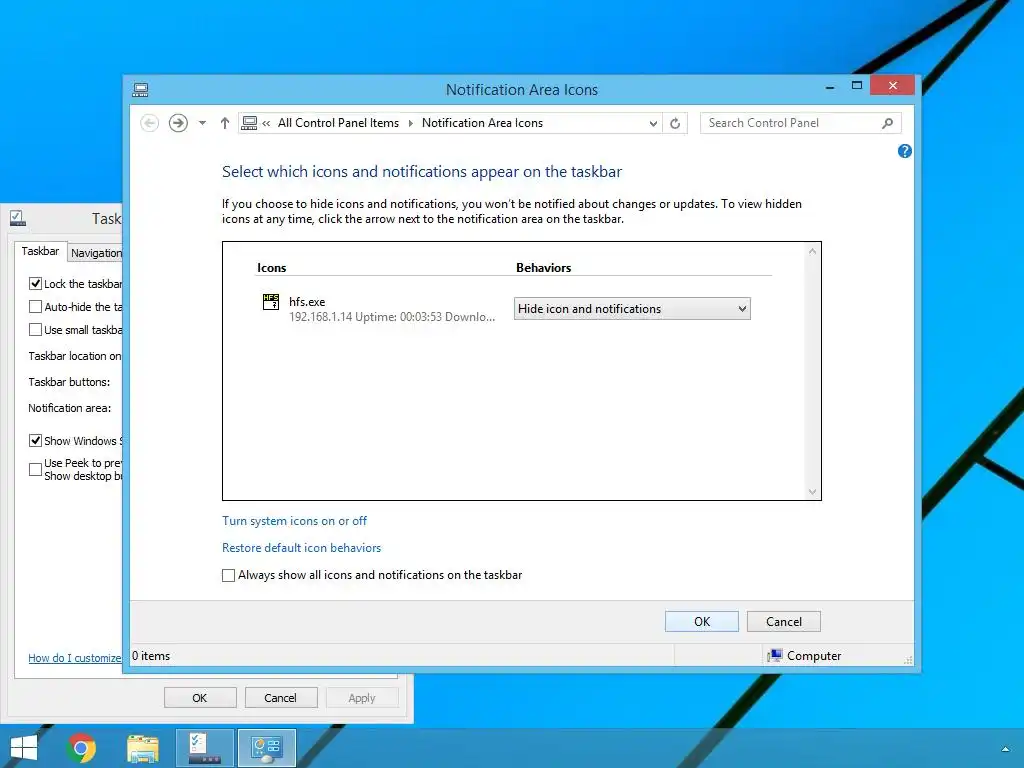The image size is (1024, 768).
Task: Click the Control Panel taskbar button
Action: tap(266, 748)
